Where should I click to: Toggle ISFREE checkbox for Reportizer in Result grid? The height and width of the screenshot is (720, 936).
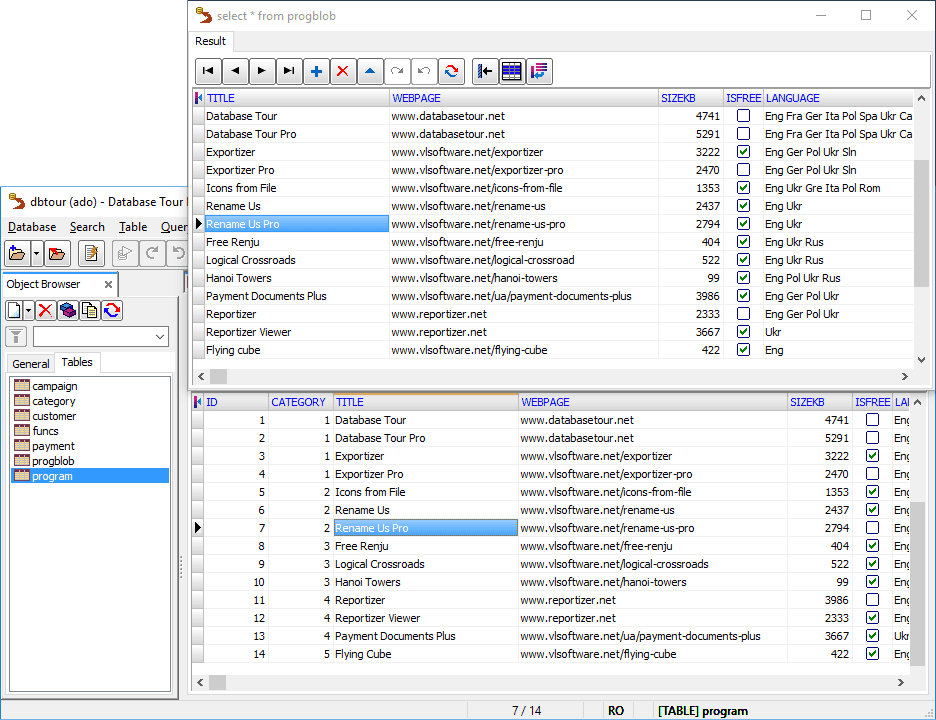(x=743, y=314)
